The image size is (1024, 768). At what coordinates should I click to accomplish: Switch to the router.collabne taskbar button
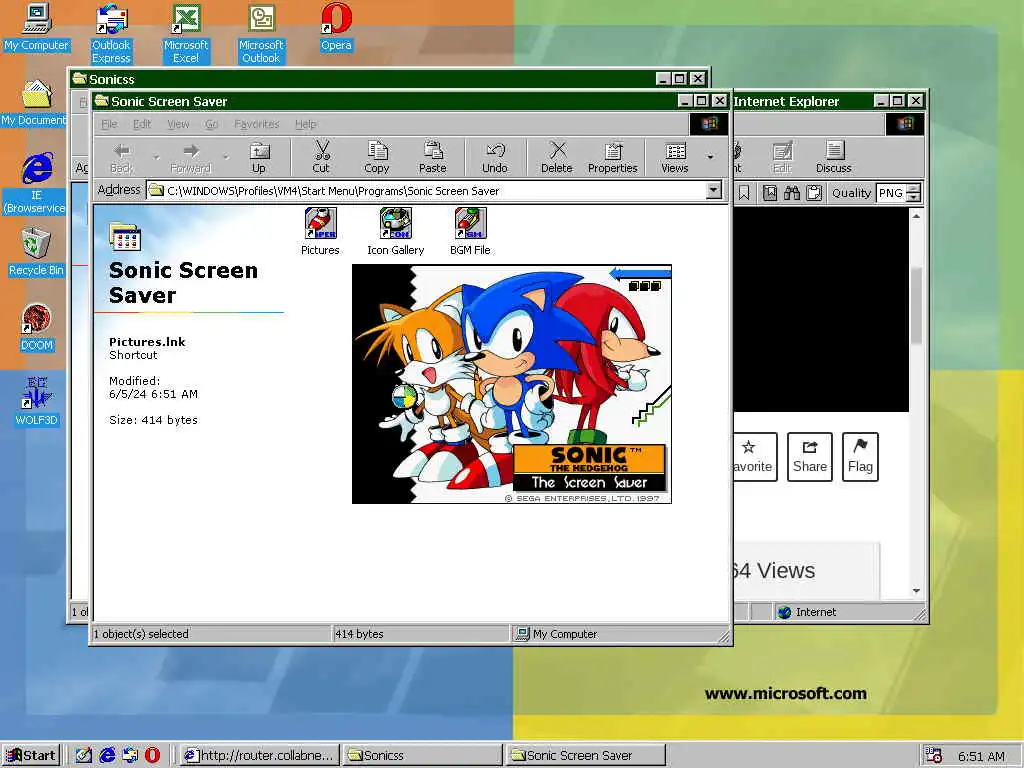click(x=259, y=755)
